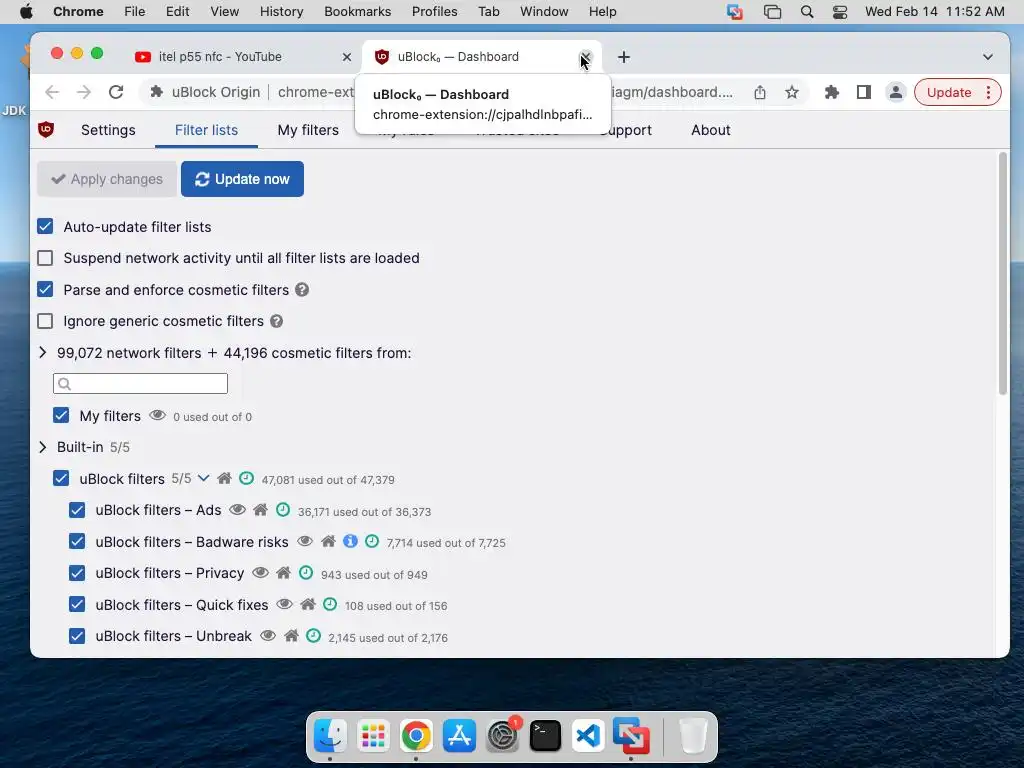Click the share icon in address bar
This screenshot has width=1024, height=768.
[760, 92]
